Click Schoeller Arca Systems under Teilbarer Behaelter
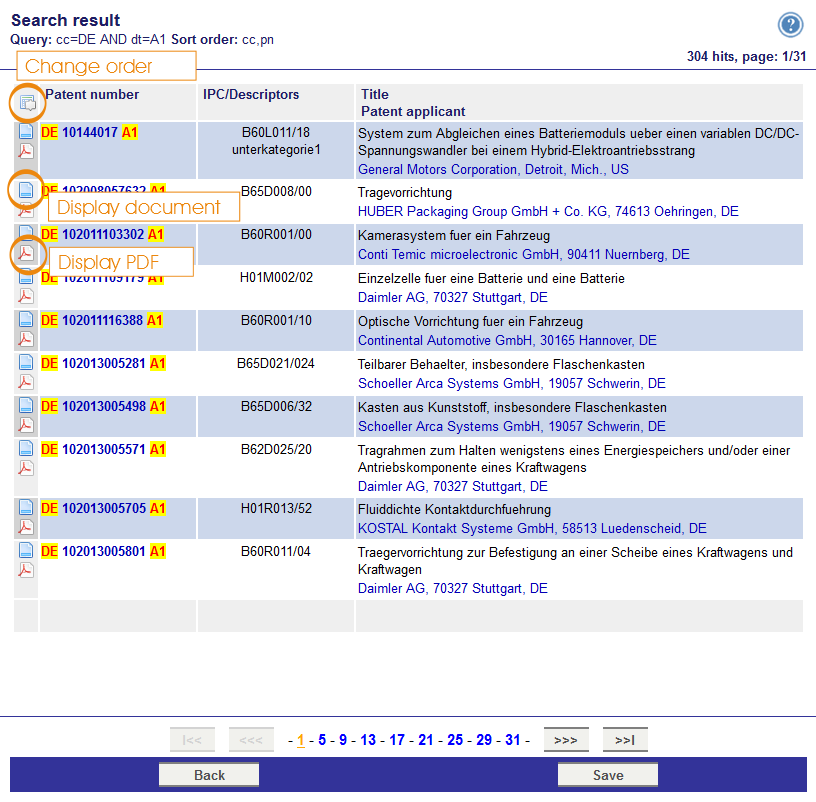816x802 pixels. (512, 384)
